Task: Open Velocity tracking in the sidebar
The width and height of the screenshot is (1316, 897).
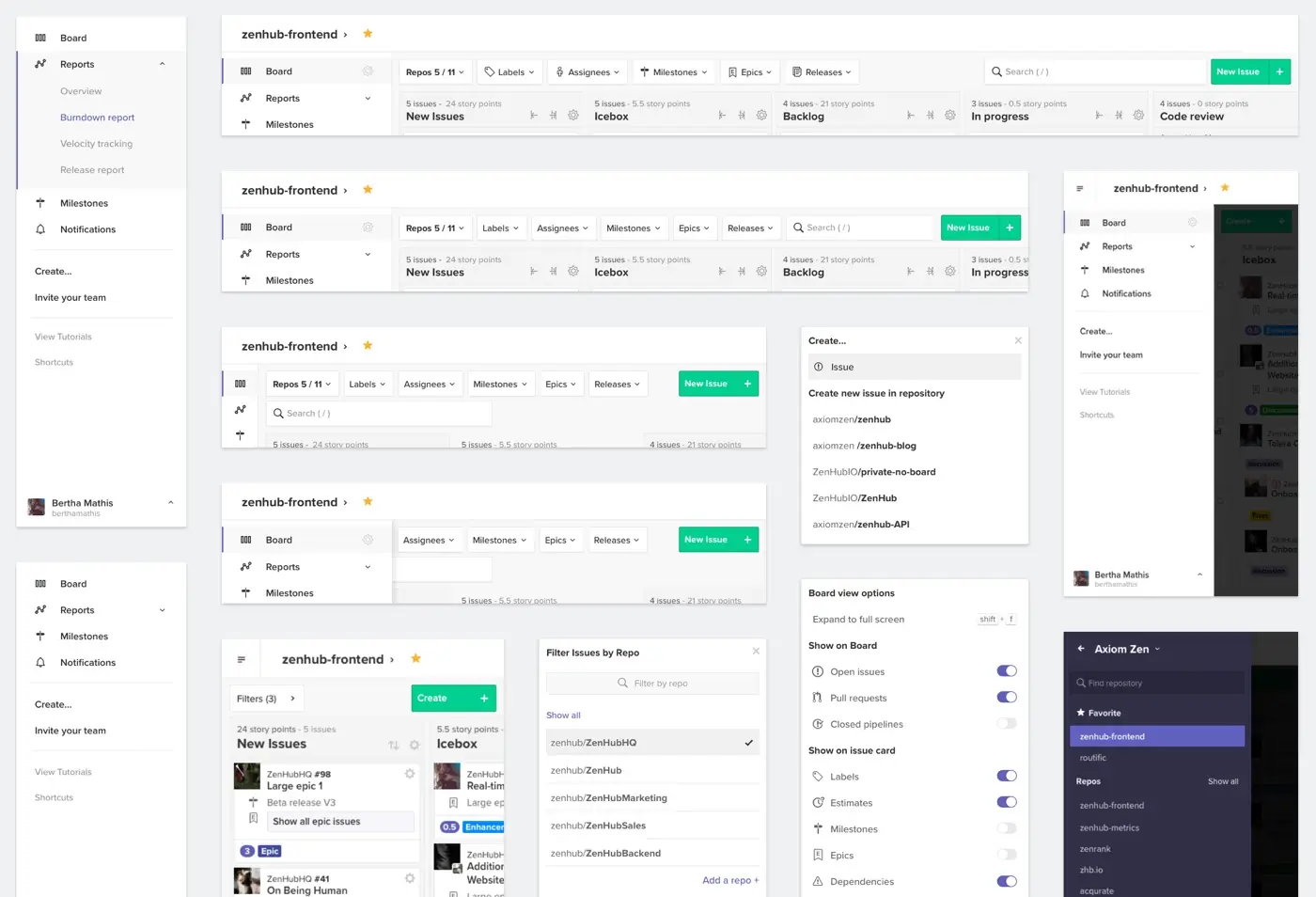Action: pos(96,144)
